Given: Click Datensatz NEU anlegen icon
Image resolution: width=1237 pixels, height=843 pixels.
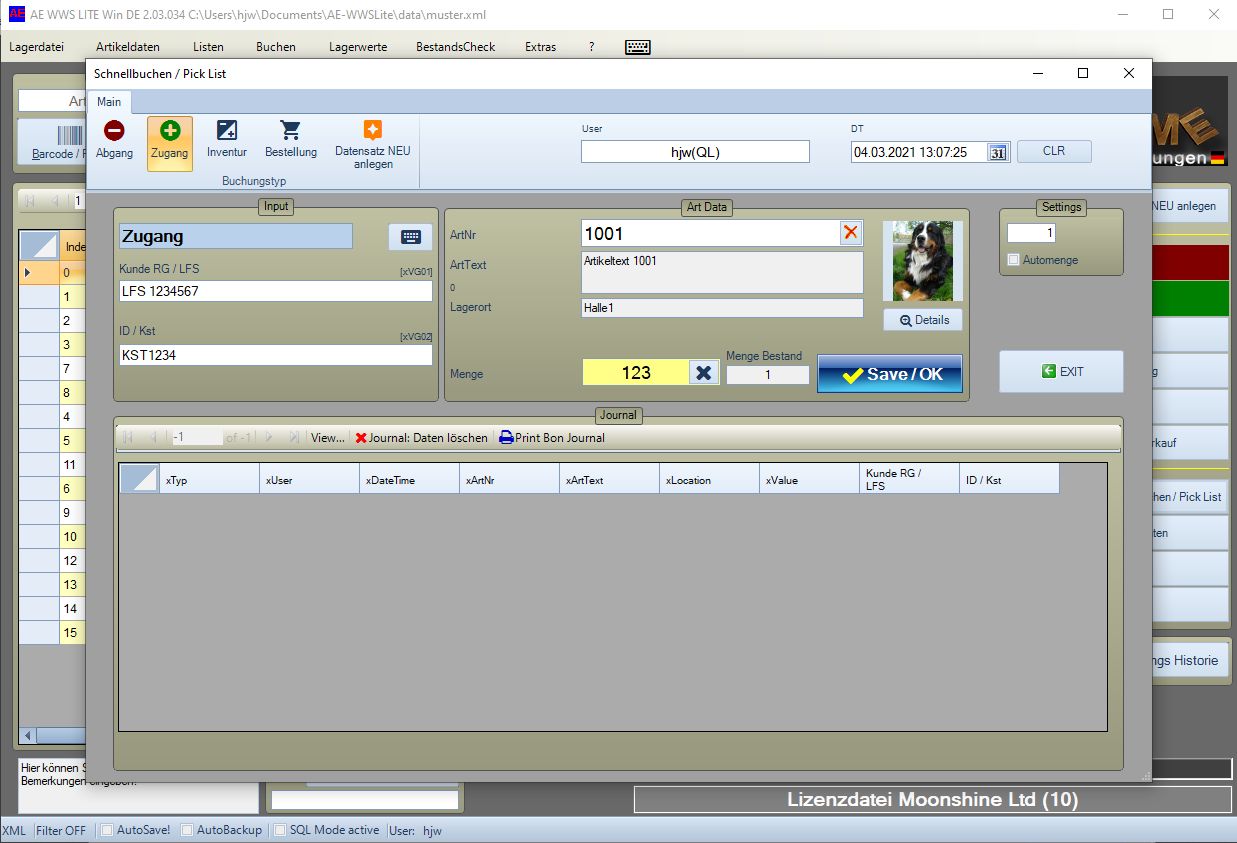Looking at the screenshot, I should pyautogui.click(x=372, y=145).
